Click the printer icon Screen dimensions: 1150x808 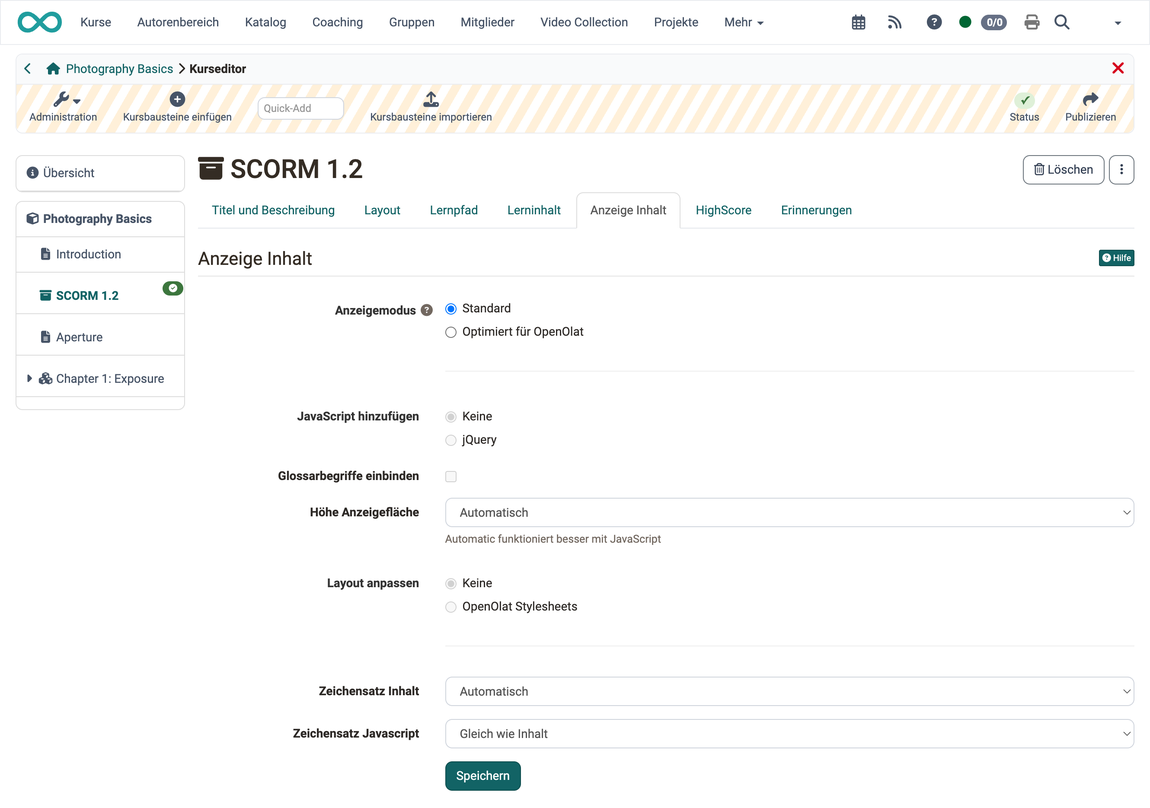point(1032,22)
